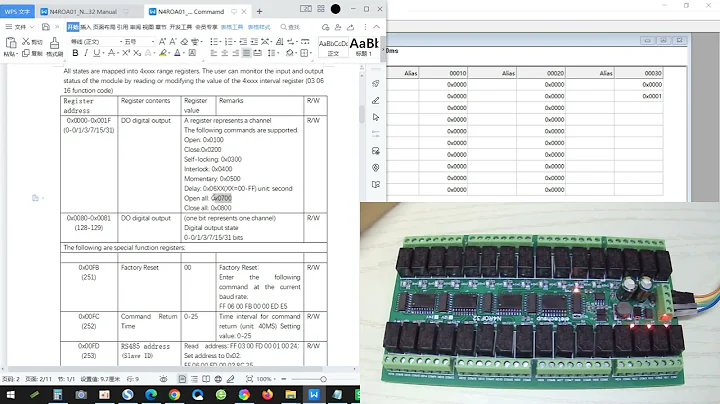Open the 文件 menu
The width and height of the screenshot is (720, 404).
pyautogui.click(x=20, y=27)
